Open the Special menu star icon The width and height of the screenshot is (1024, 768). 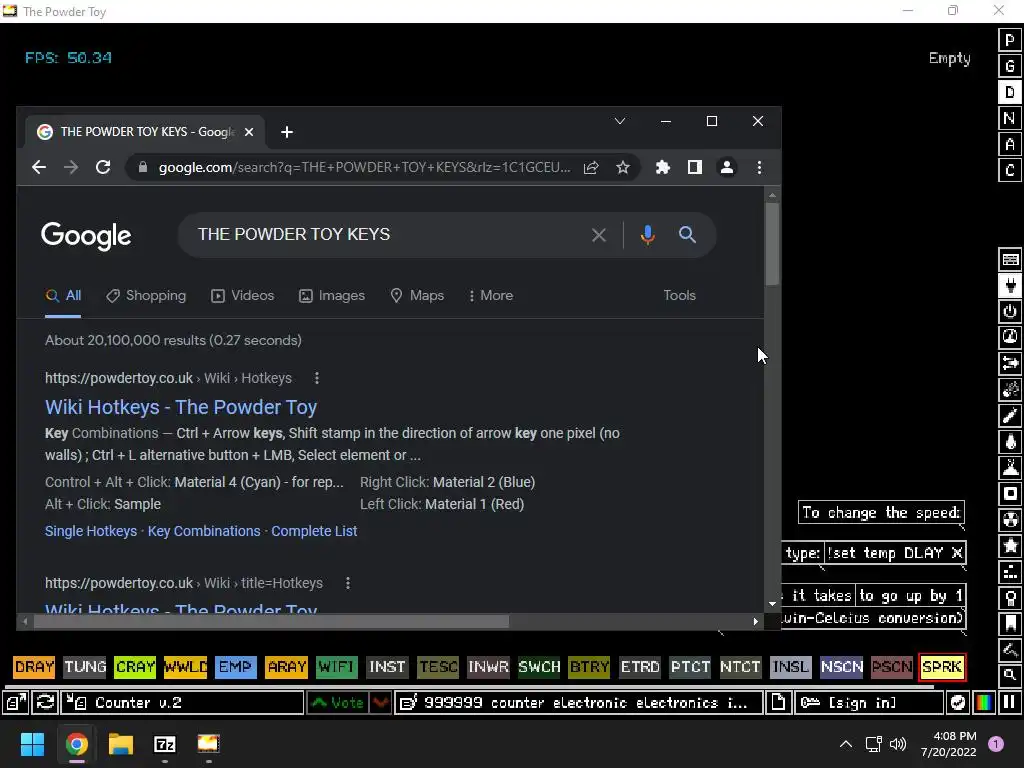[1010, 546]
